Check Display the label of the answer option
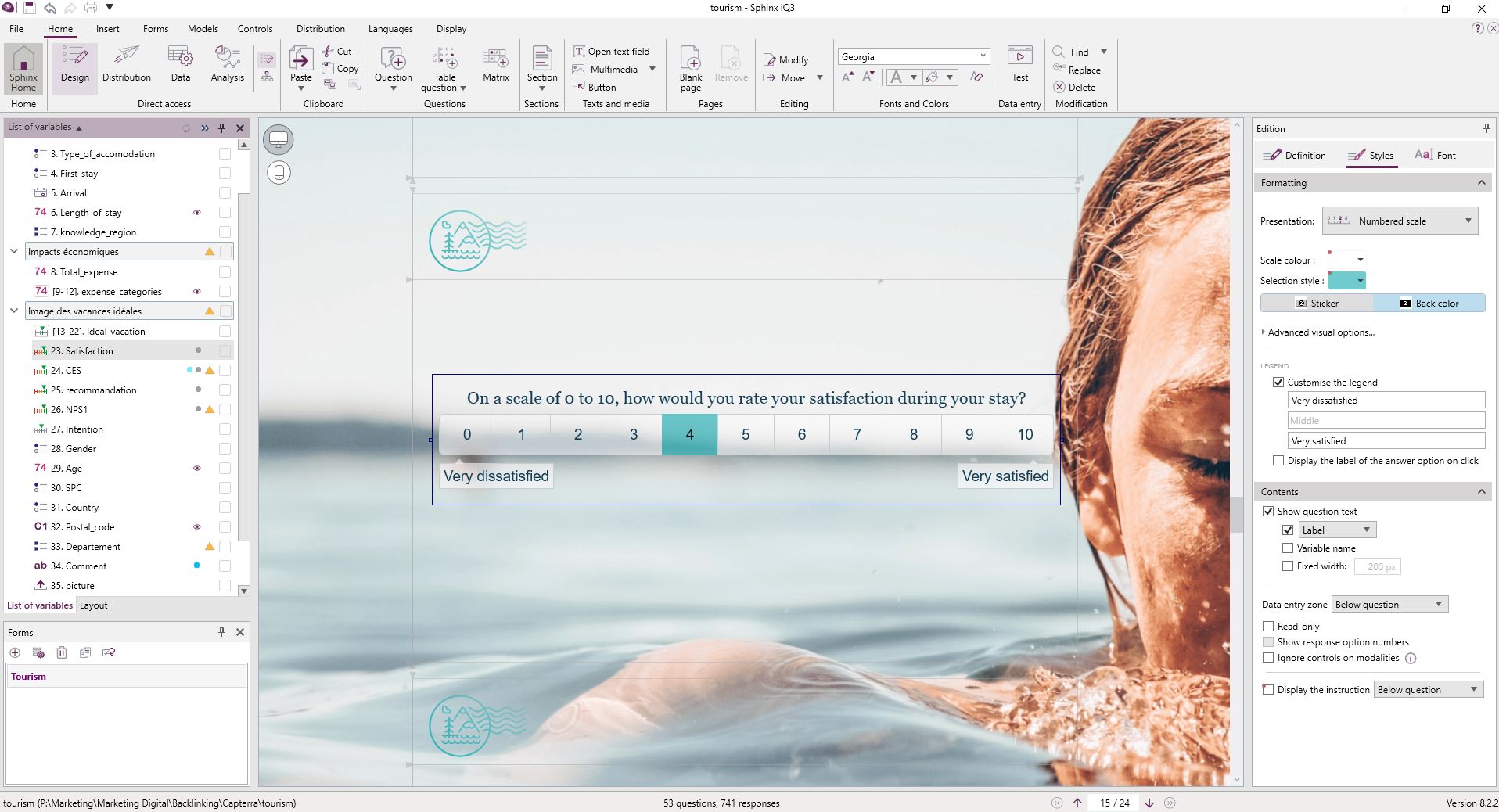The width and height of the screenshot is (1499, 812). tap(1280, 461)
